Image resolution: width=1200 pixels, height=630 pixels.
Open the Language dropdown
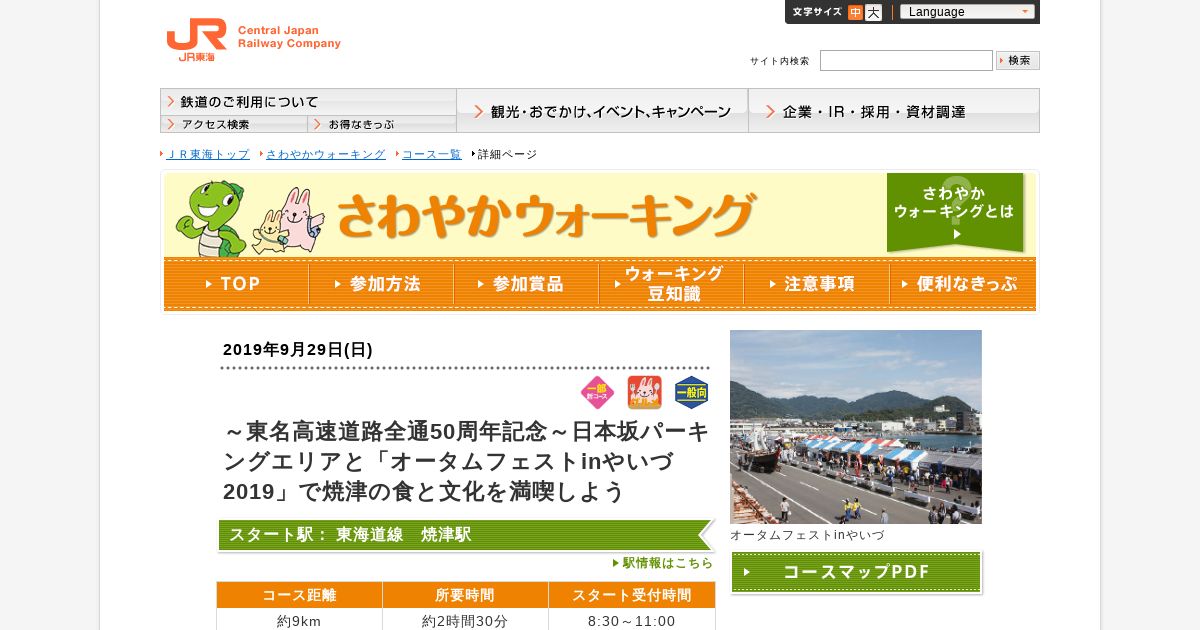[x=967, y=12]
